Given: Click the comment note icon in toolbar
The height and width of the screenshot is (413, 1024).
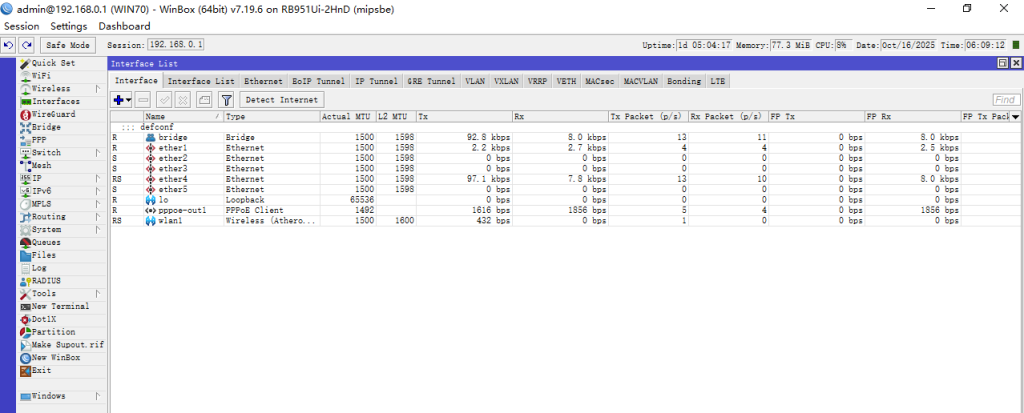Looking at the screenshot, I should pos(204,100).
